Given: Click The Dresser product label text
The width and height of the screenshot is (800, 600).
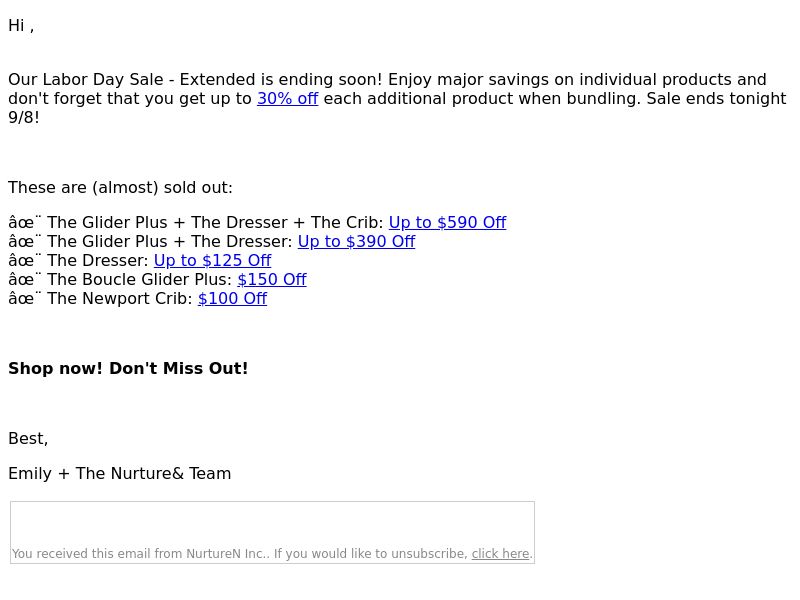Looking at the screenshot, I should pos(98,260).
